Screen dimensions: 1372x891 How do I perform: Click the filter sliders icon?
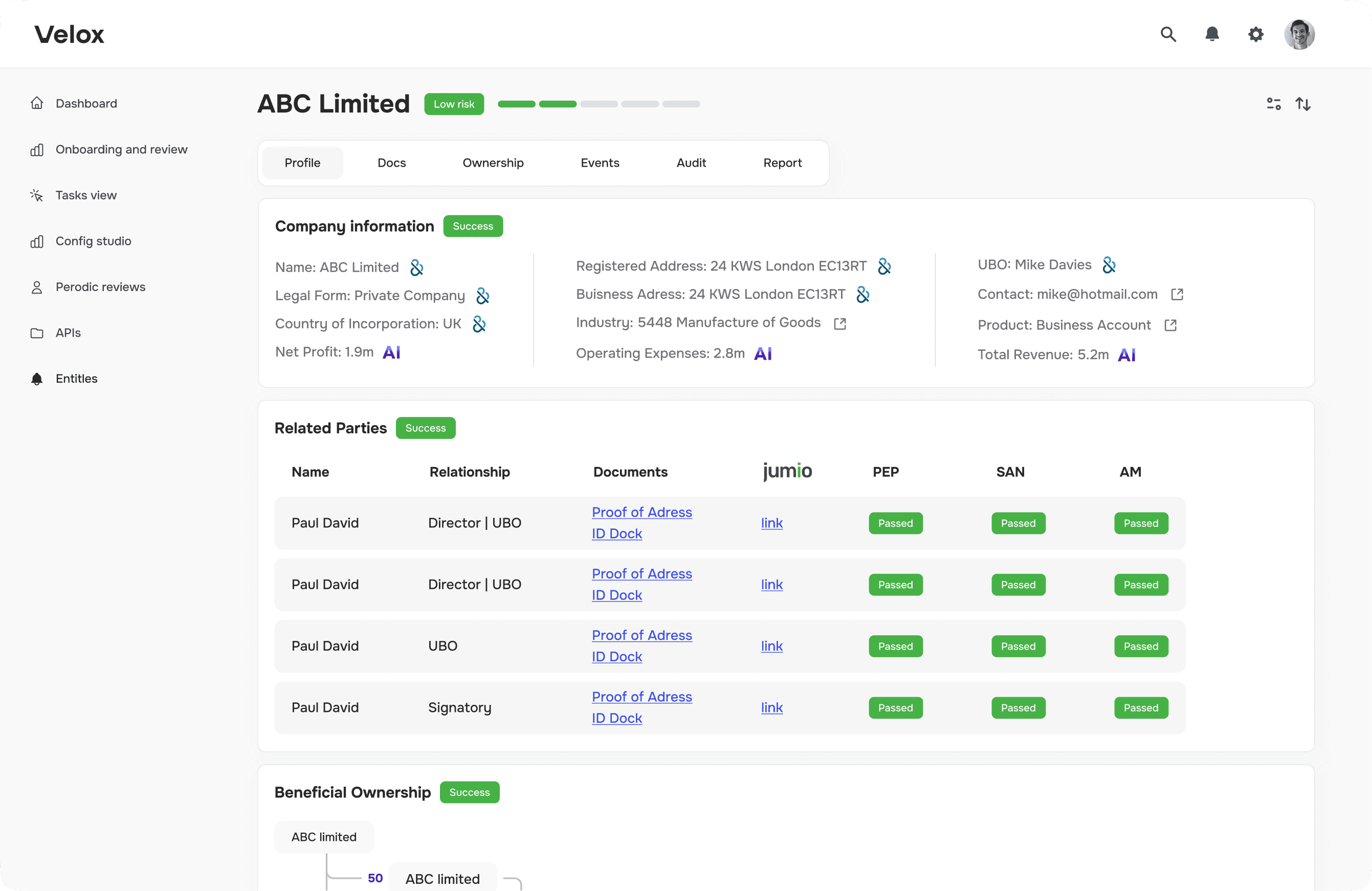click(x=1273, y=104)
